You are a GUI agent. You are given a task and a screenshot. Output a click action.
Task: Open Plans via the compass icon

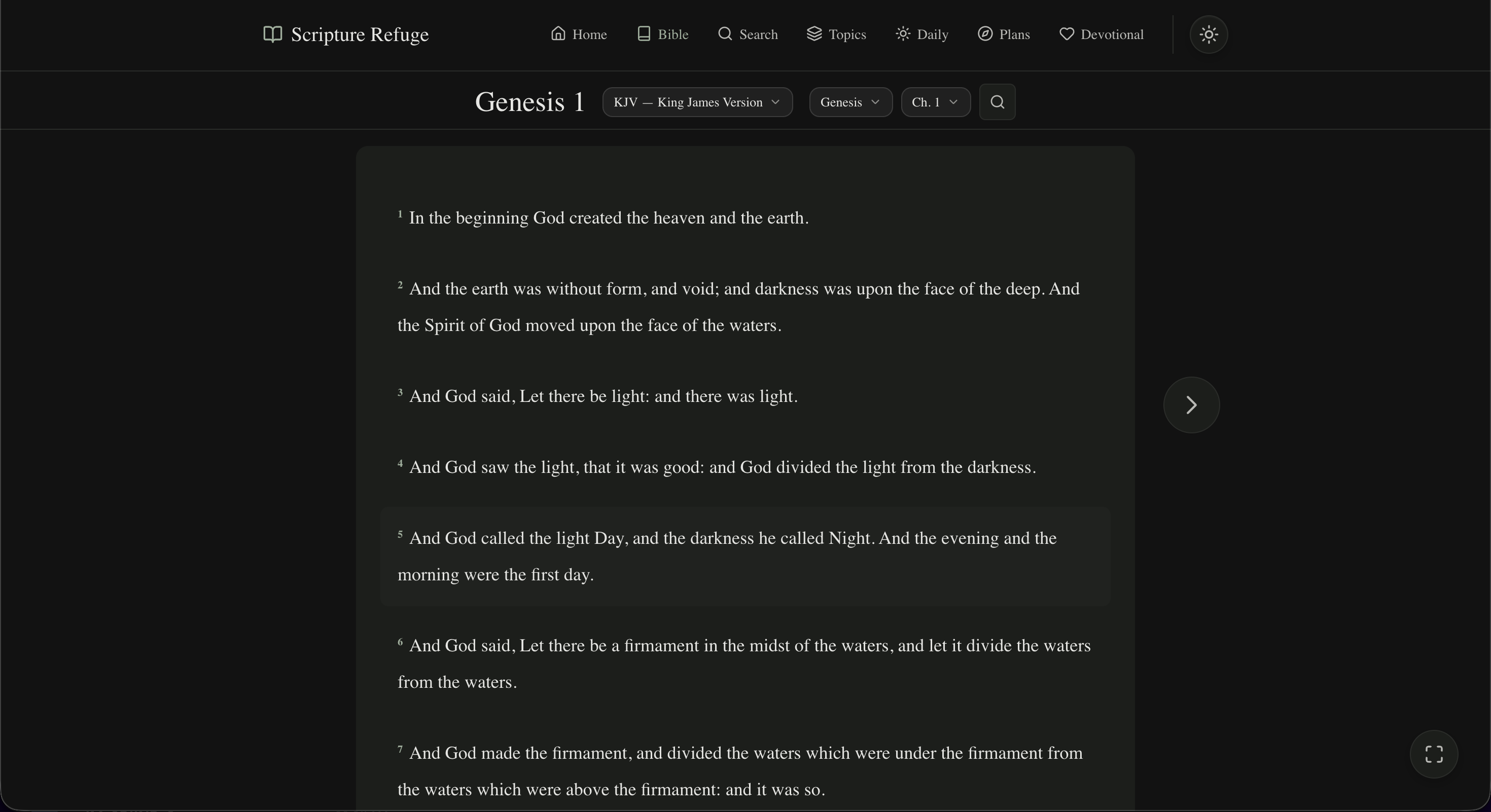click(984, 34)
